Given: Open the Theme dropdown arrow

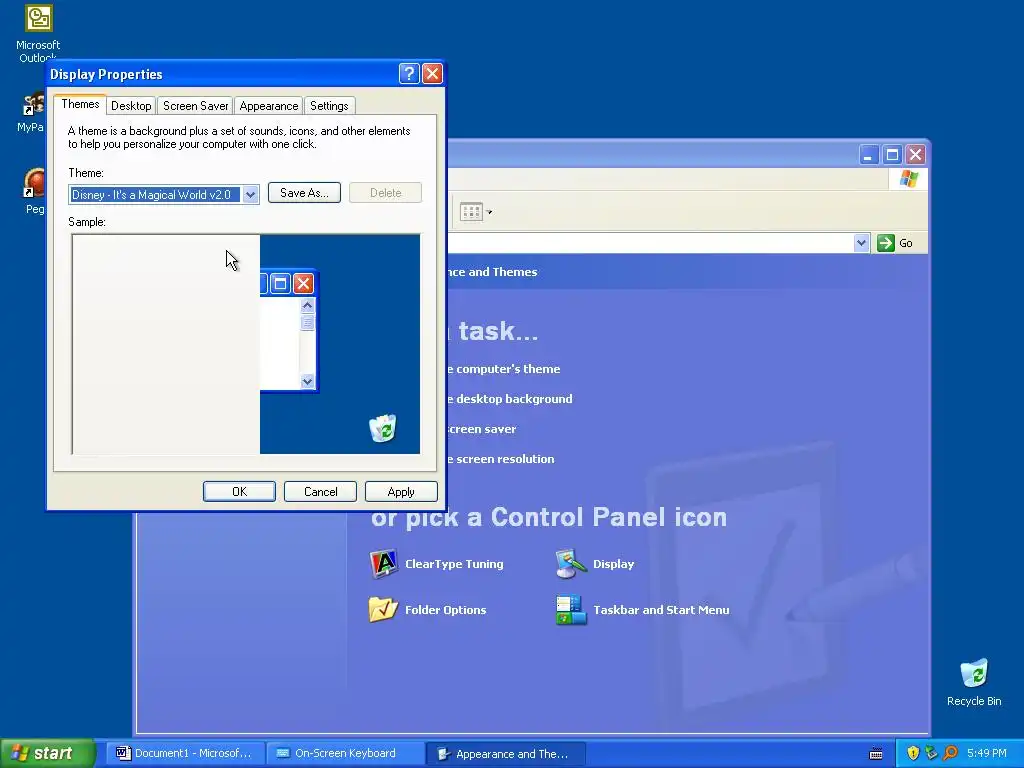Looking at the screenshot, I should point(250,195).
